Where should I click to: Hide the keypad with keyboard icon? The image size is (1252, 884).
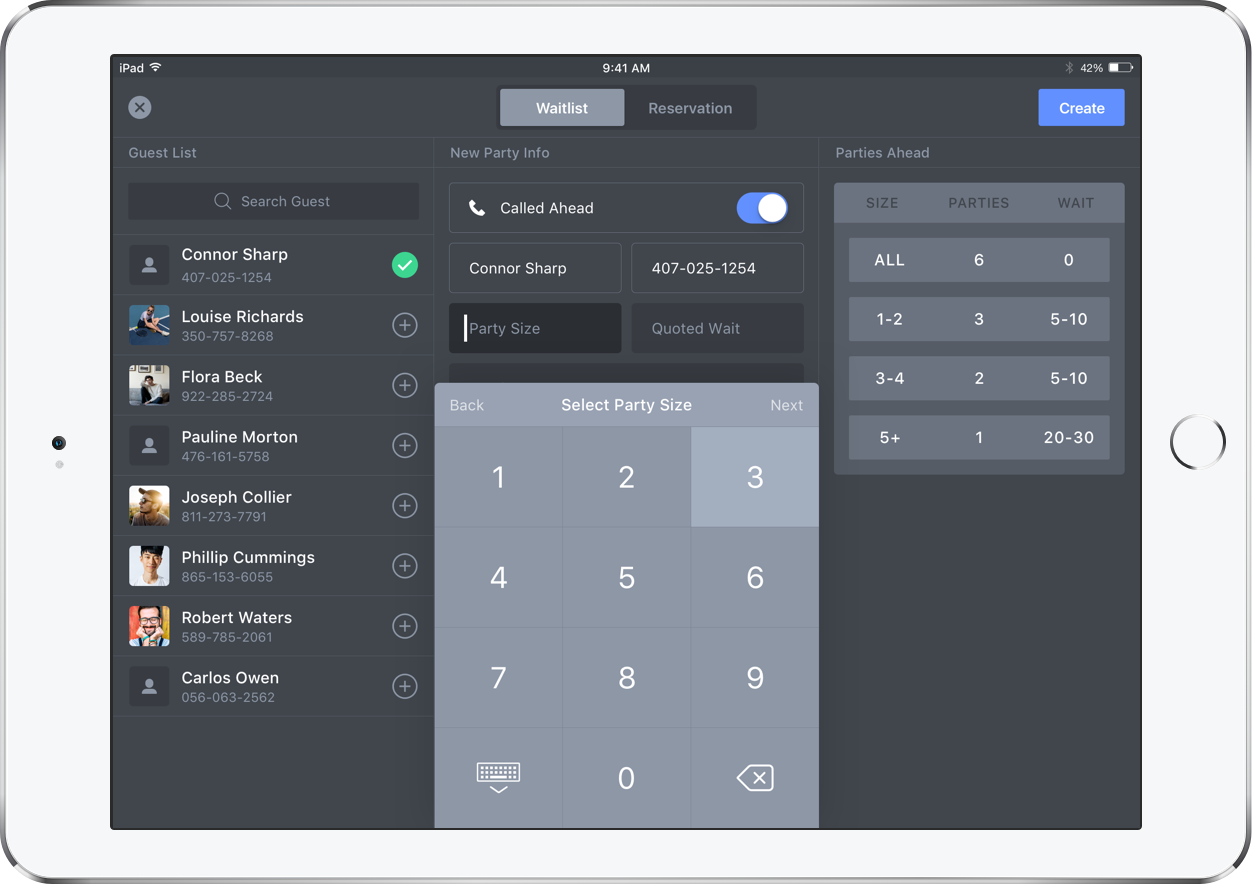(498, 778)
